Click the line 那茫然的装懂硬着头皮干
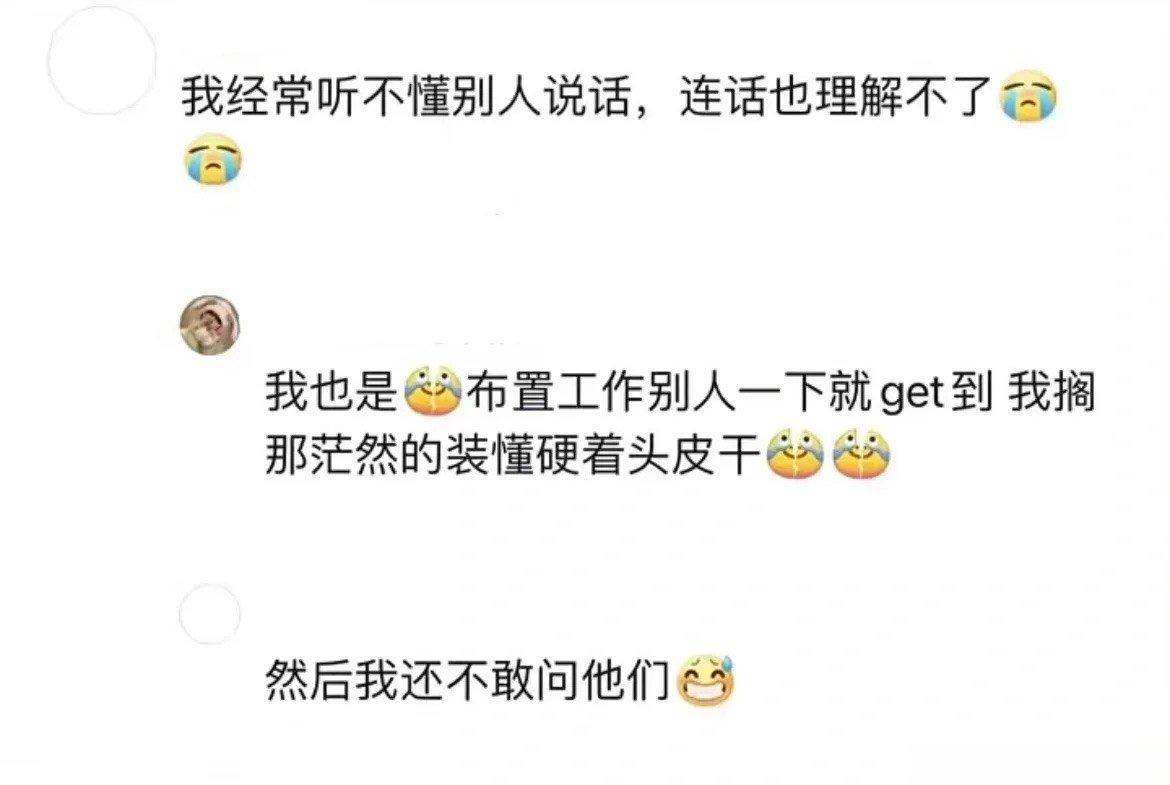The width and height of the screenshot is (1170, 785). tap(513, 454)
